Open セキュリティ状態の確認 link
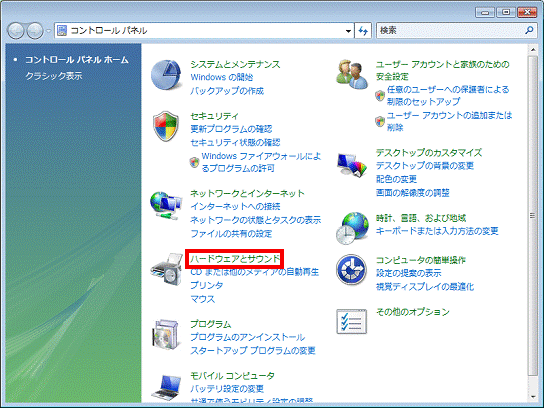The height and width of the screenshot is (408, 544). click(235, 142)
